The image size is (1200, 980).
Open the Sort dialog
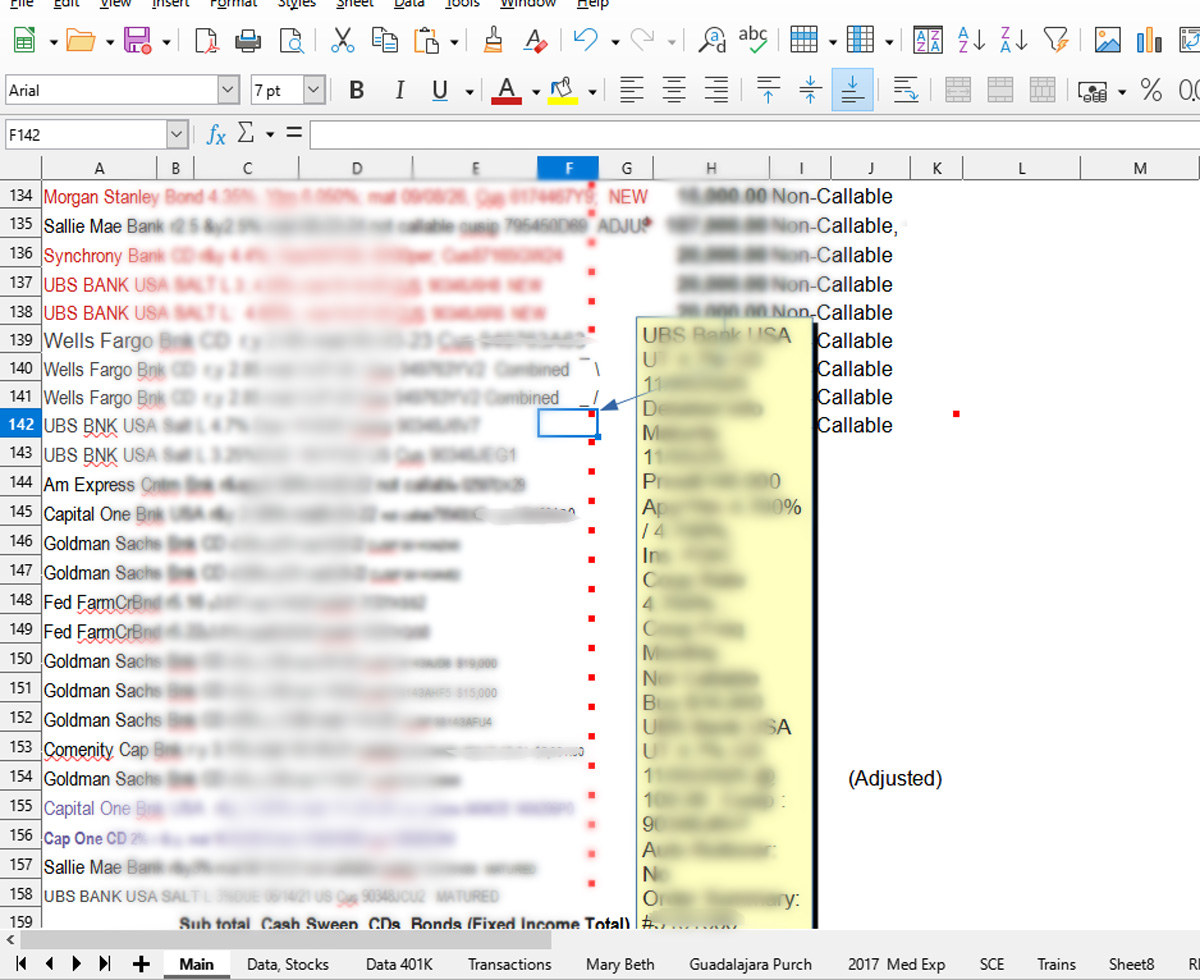[928, 40]
